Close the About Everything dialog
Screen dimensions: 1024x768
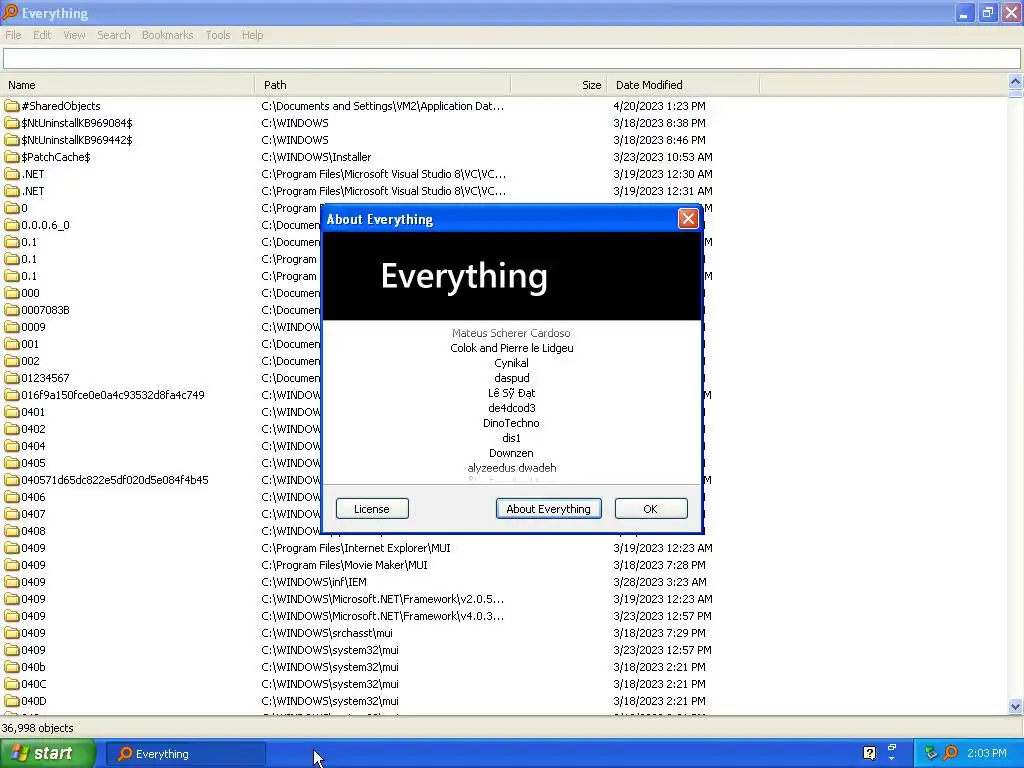(x=688, y=219)
